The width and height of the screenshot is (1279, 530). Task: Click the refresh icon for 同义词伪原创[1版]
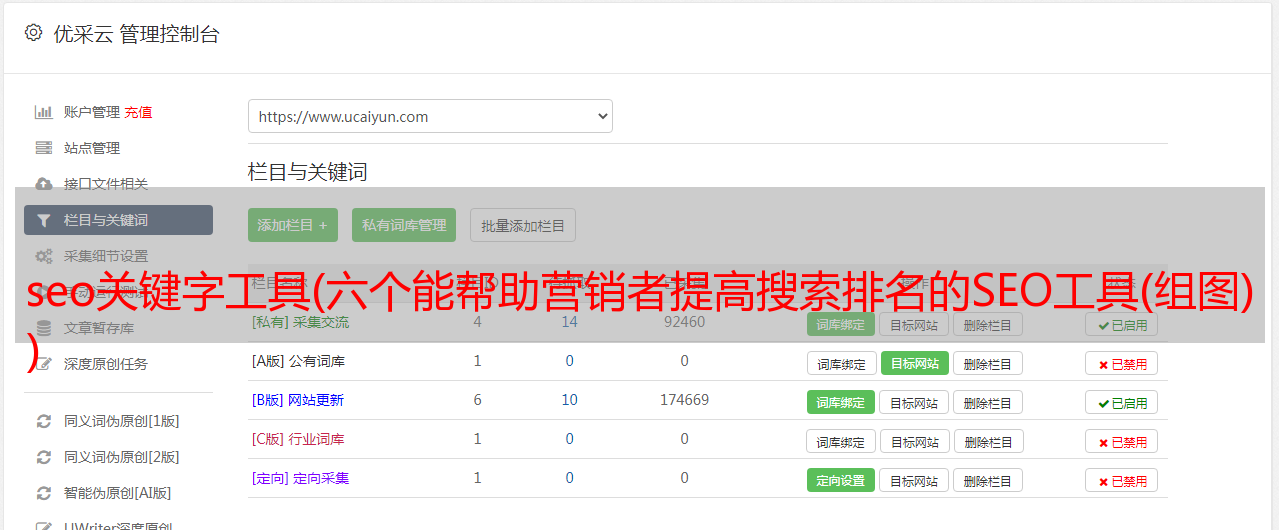pos(44,421)
